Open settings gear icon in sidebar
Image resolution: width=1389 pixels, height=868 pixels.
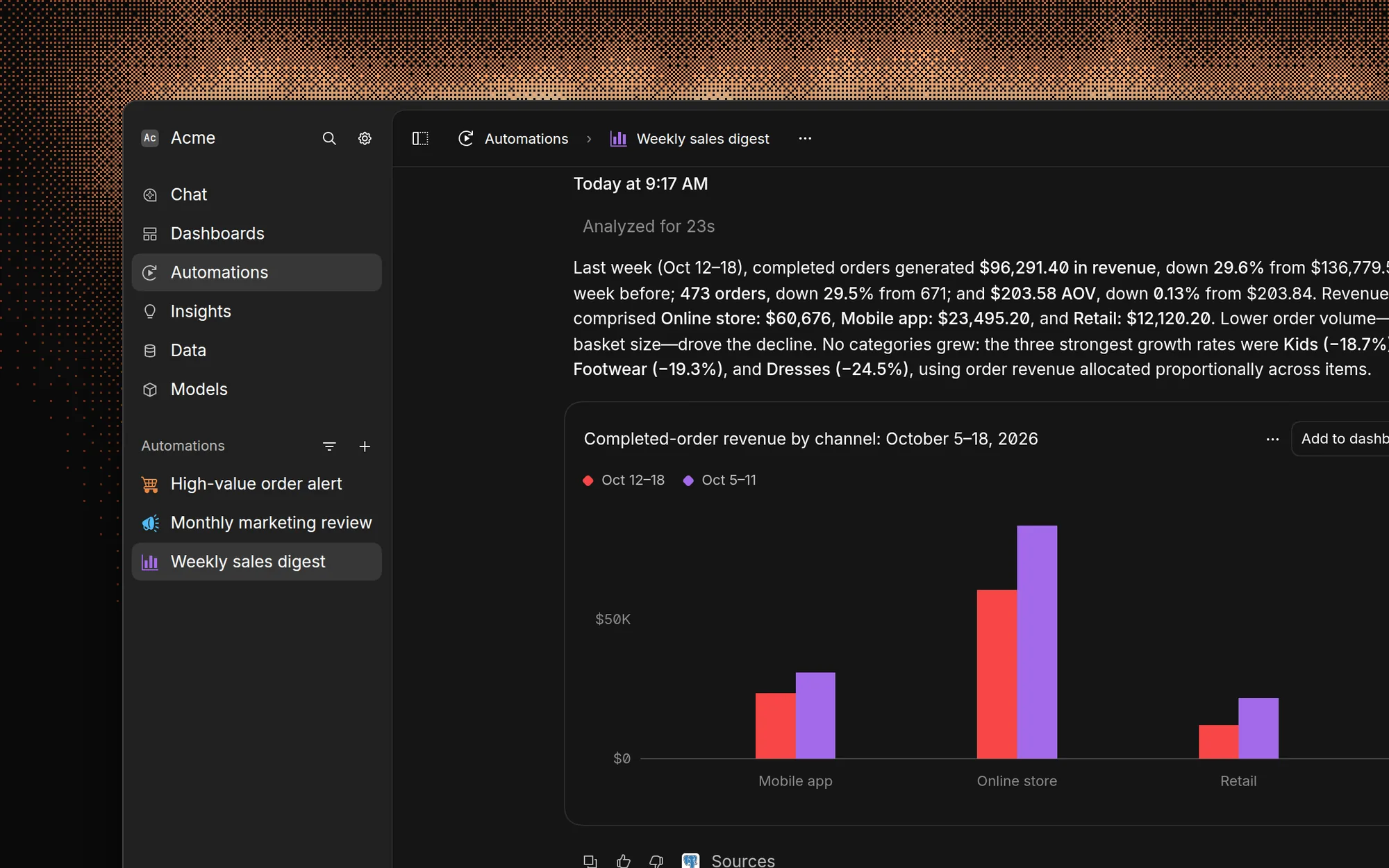(365, 138)
